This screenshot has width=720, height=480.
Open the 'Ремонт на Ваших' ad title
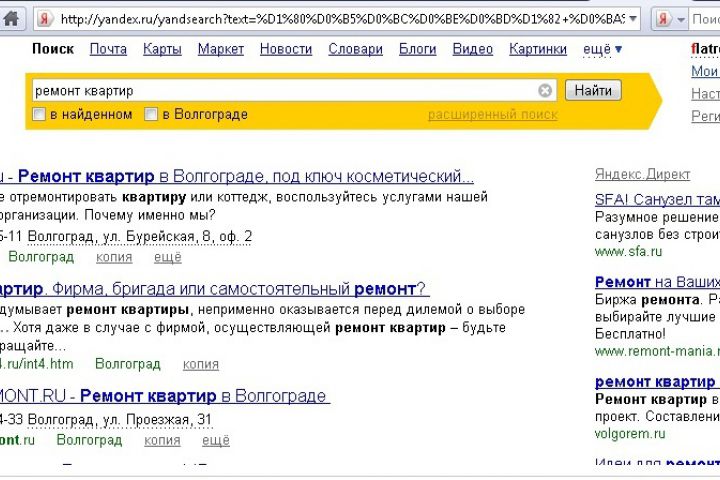tap(657, 282)
